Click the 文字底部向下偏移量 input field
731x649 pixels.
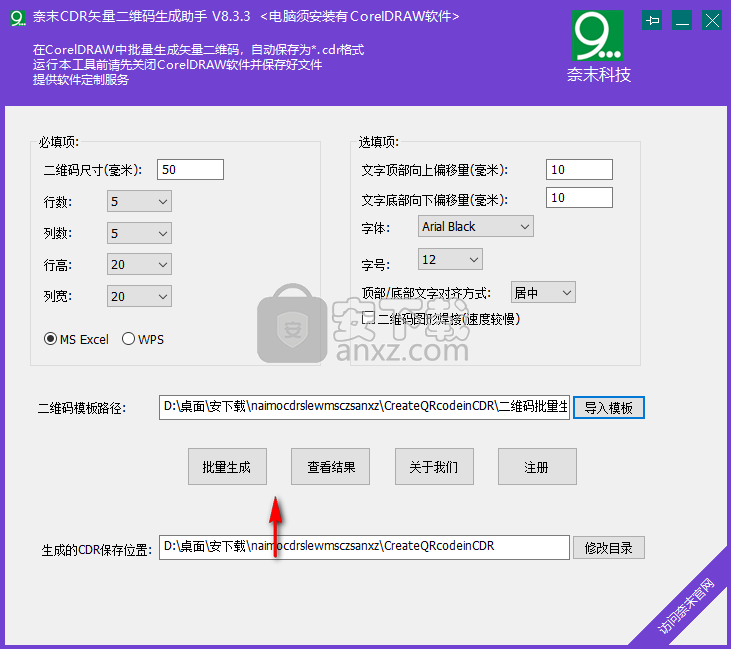tap(579, 198)
